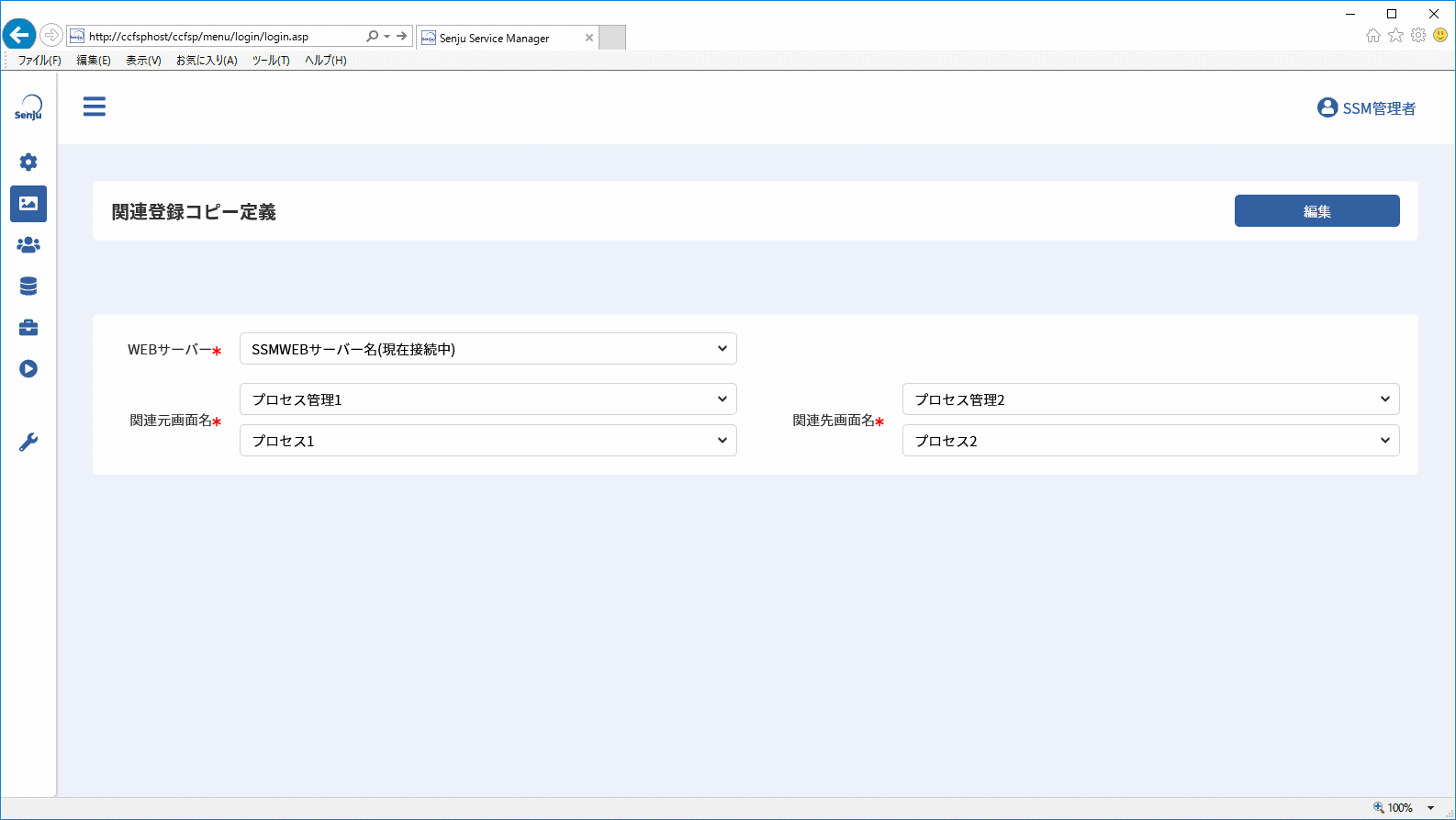Open the プロセス2 dropdown
Screen dimensions: 1456x820
point(1151,441)
